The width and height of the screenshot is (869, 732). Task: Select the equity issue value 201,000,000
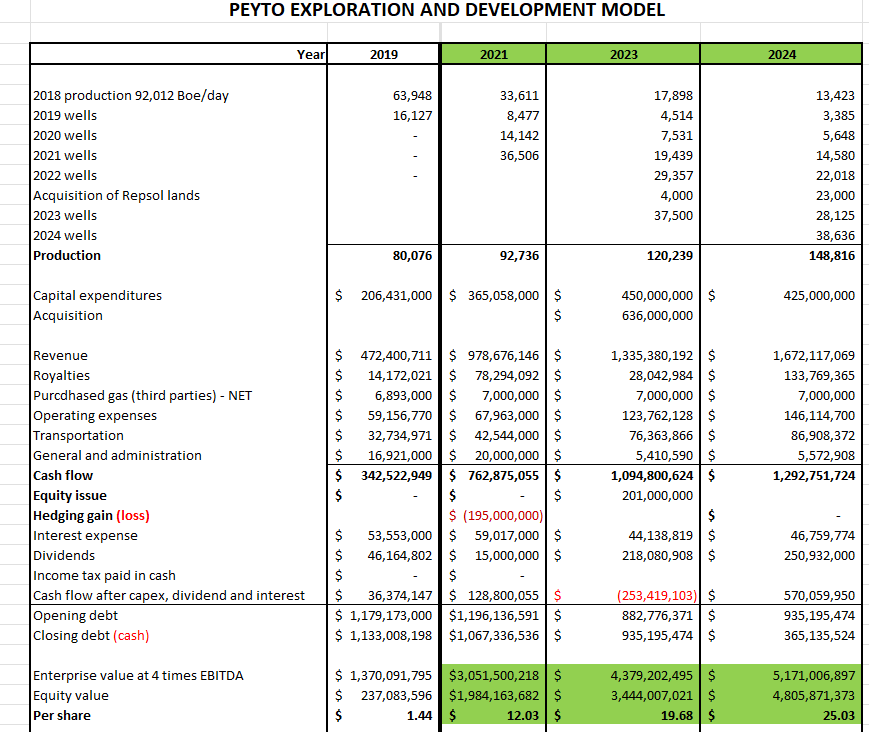(657, 495)
